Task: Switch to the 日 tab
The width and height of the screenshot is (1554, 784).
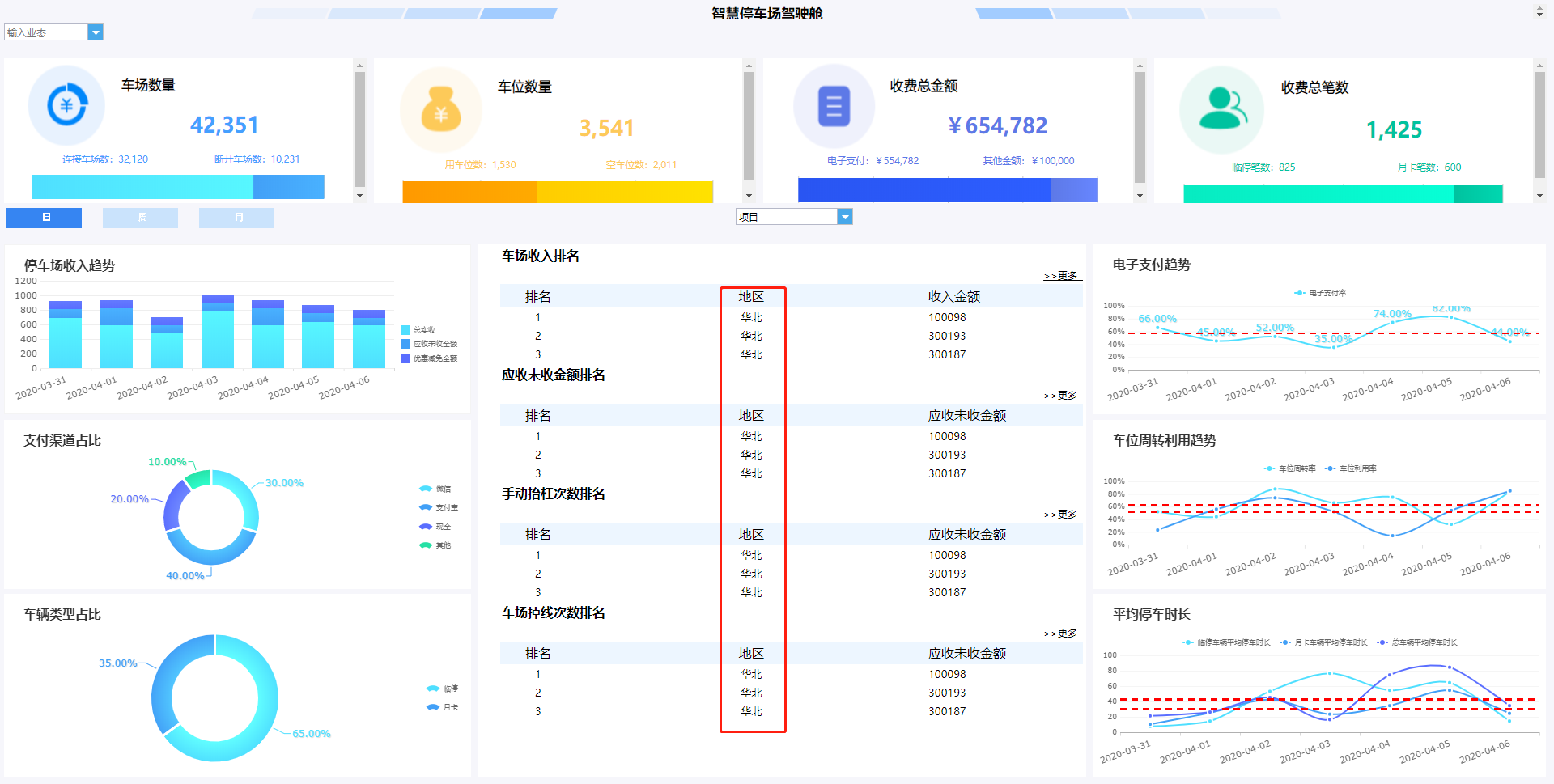Action: [44, 218]
